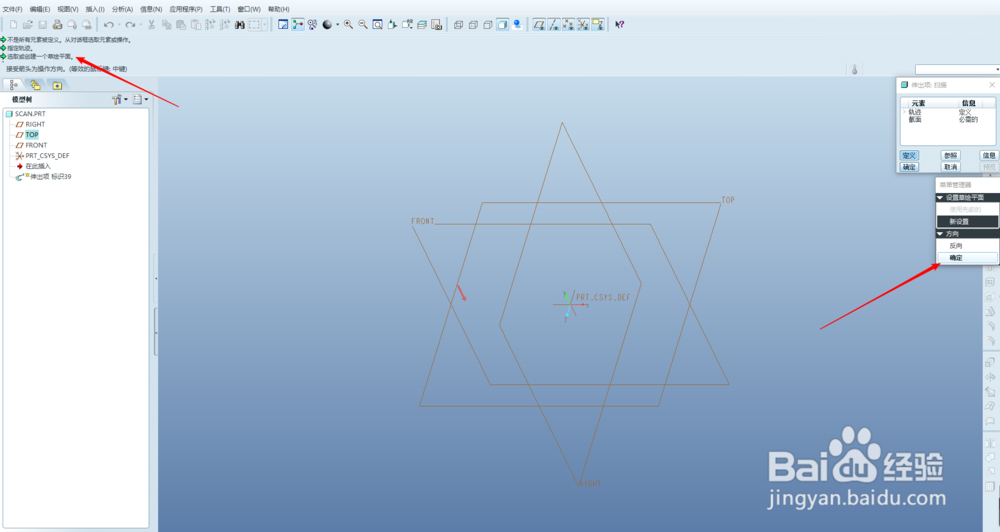Click the Open file folder icon
This screenshot has height=532, width=1000.
click(x=27, y=24)
